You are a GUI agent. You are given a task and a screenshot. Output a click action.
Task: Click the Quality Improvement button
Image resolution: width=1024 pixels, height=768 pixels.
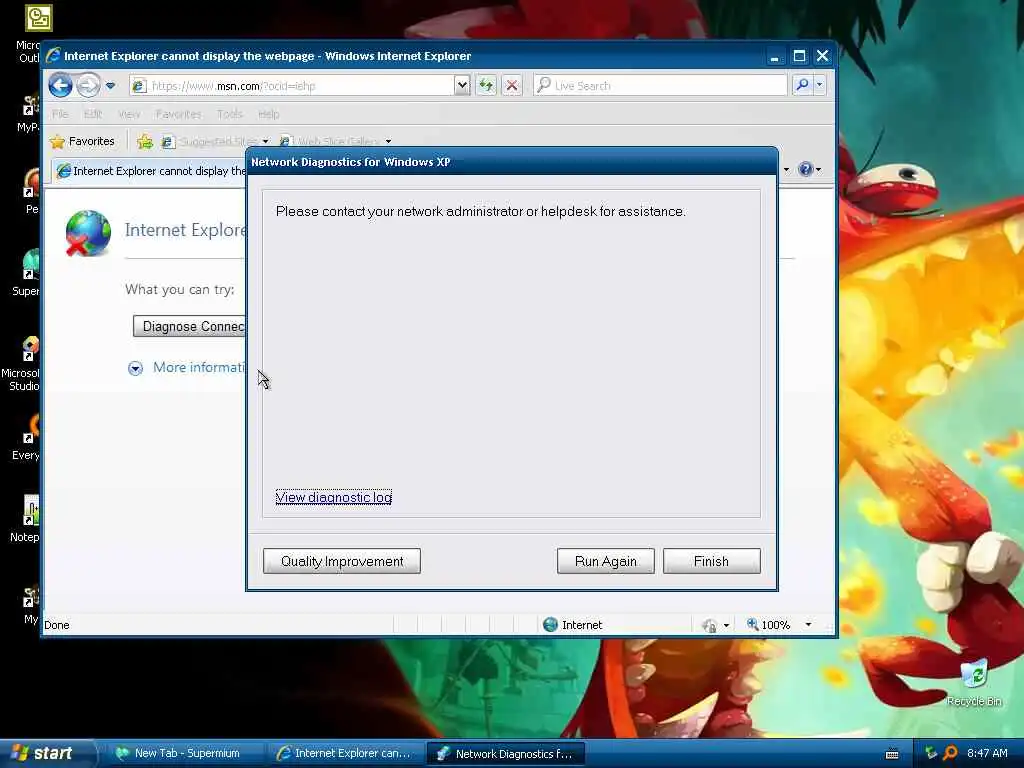click(x=342, y=561)
